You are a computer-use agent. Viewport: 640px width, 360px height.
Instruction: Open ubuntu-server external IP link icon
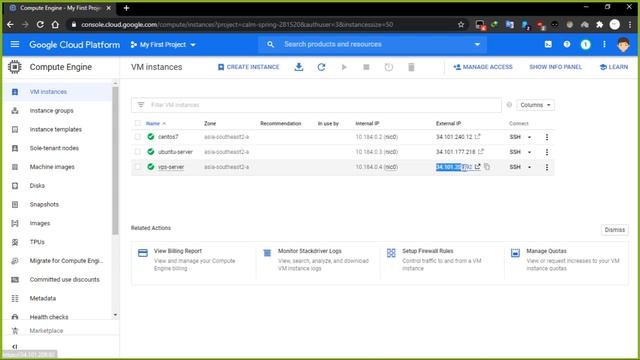tap(481, 151)
